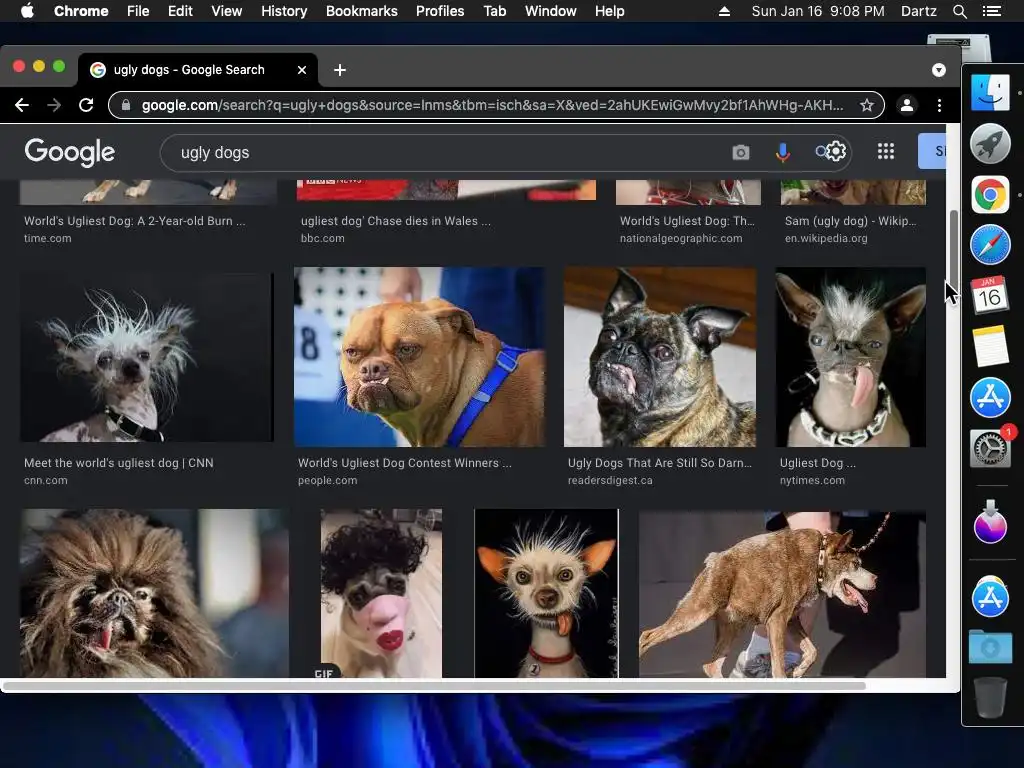Viewport: 1024px width, 768px height.
Task: Reload the current page
Action: (86, 105)
